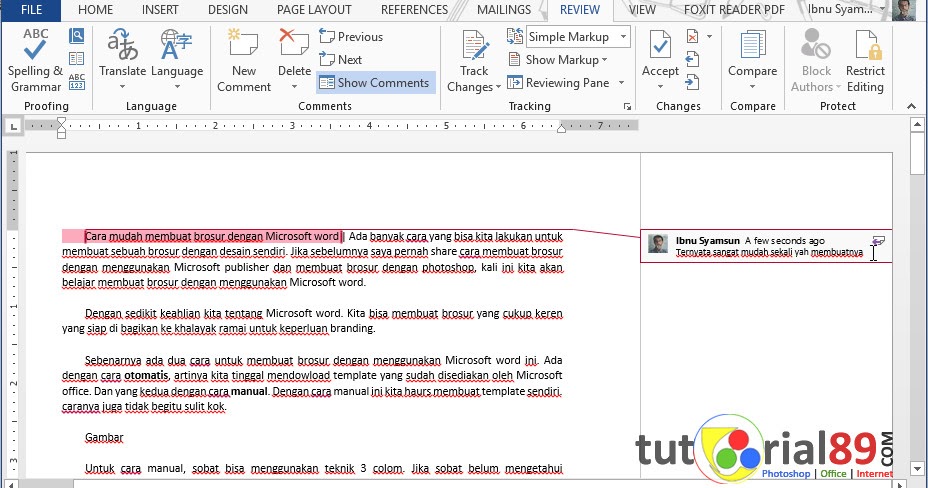Viewport: 928px width, 488px height.
Task: Switch to the FOXIT READER PDF tab
Action: click(x=734, y=10)
